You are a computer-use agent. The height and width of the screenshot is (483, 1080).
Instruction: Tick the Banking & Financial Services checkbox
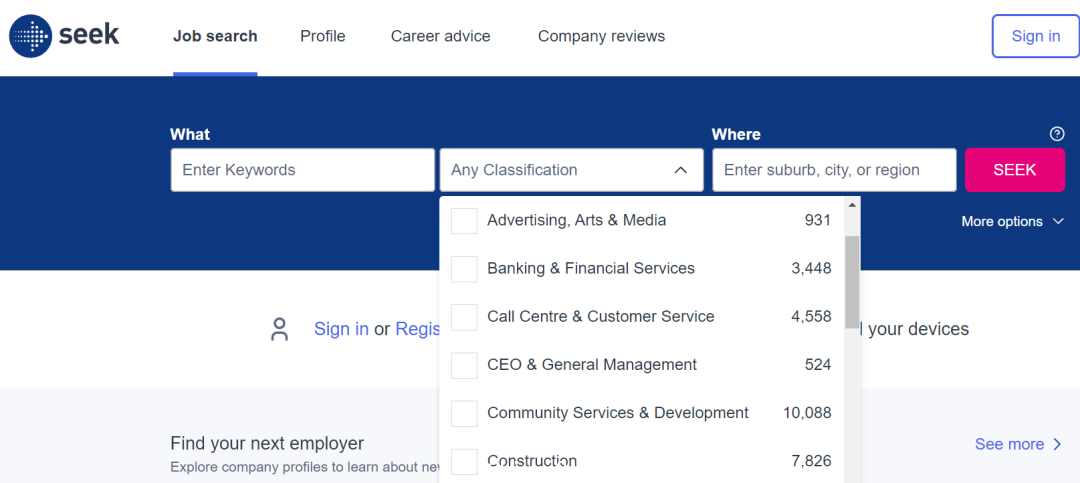pyautogui.click(x=464, y=269)
